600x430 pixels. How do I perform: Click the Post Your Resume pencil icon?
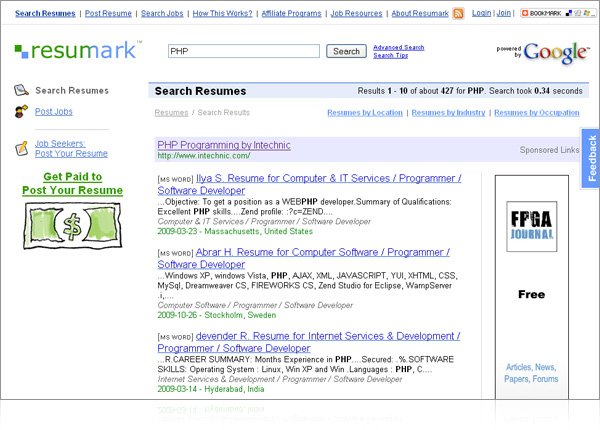21,148
